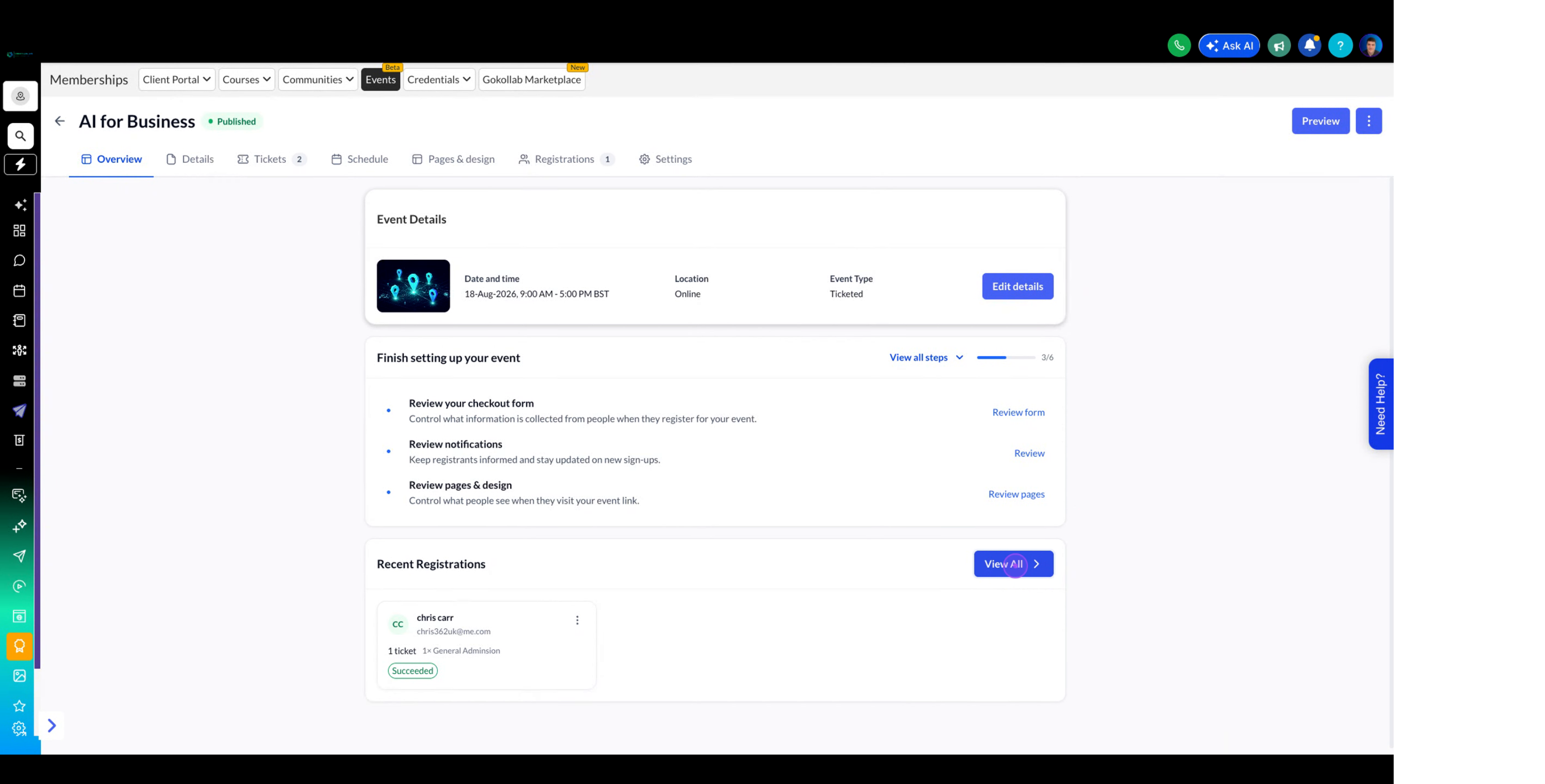
Task: Click the question mark help icon
Action: (x=1340, y=46)
